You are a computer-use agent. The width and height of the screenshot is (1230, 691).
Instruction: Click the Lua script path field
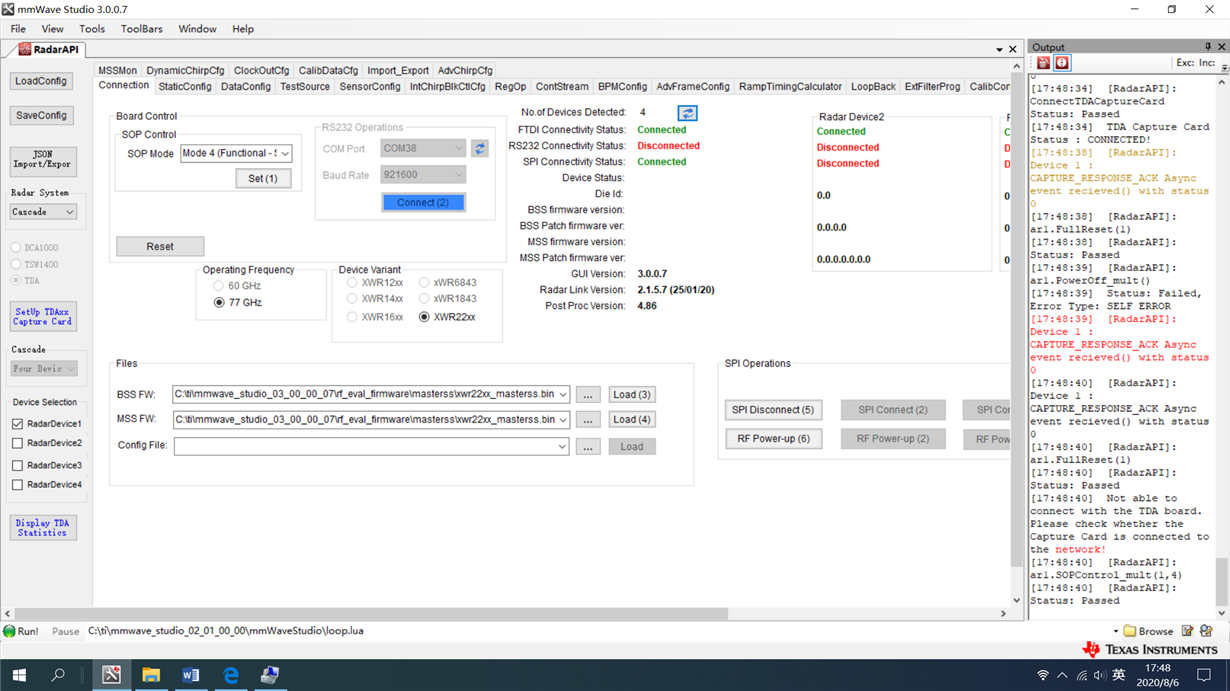pyautogui.click(x=598, y=631)
